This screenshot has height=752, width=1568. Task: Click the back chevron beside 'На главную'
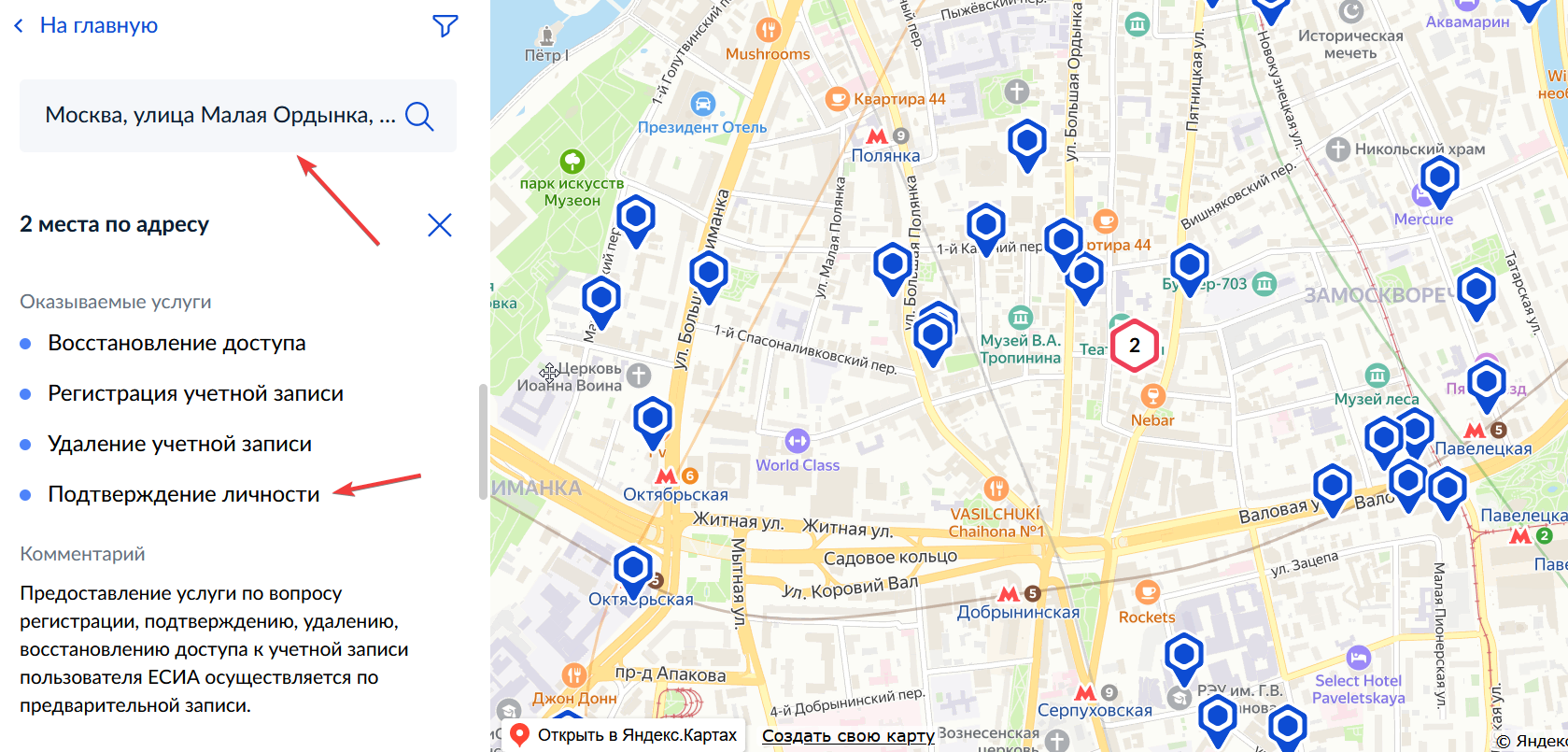point(19,26)
